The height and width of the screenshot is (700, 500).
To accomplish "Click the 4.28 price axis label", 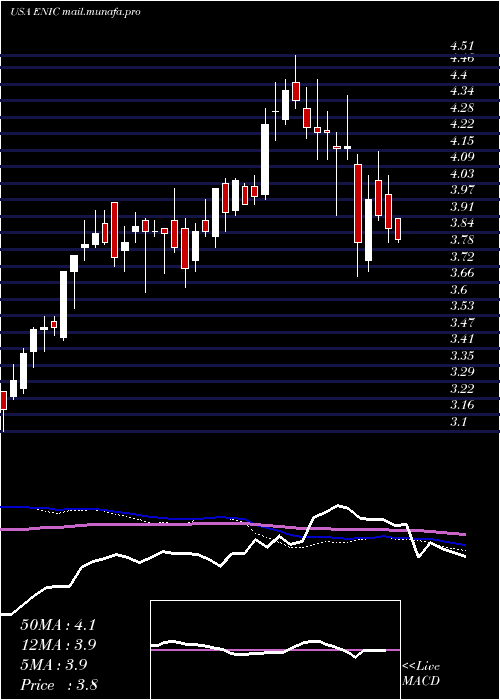I will pyautogui.click(x=462, y=107).
